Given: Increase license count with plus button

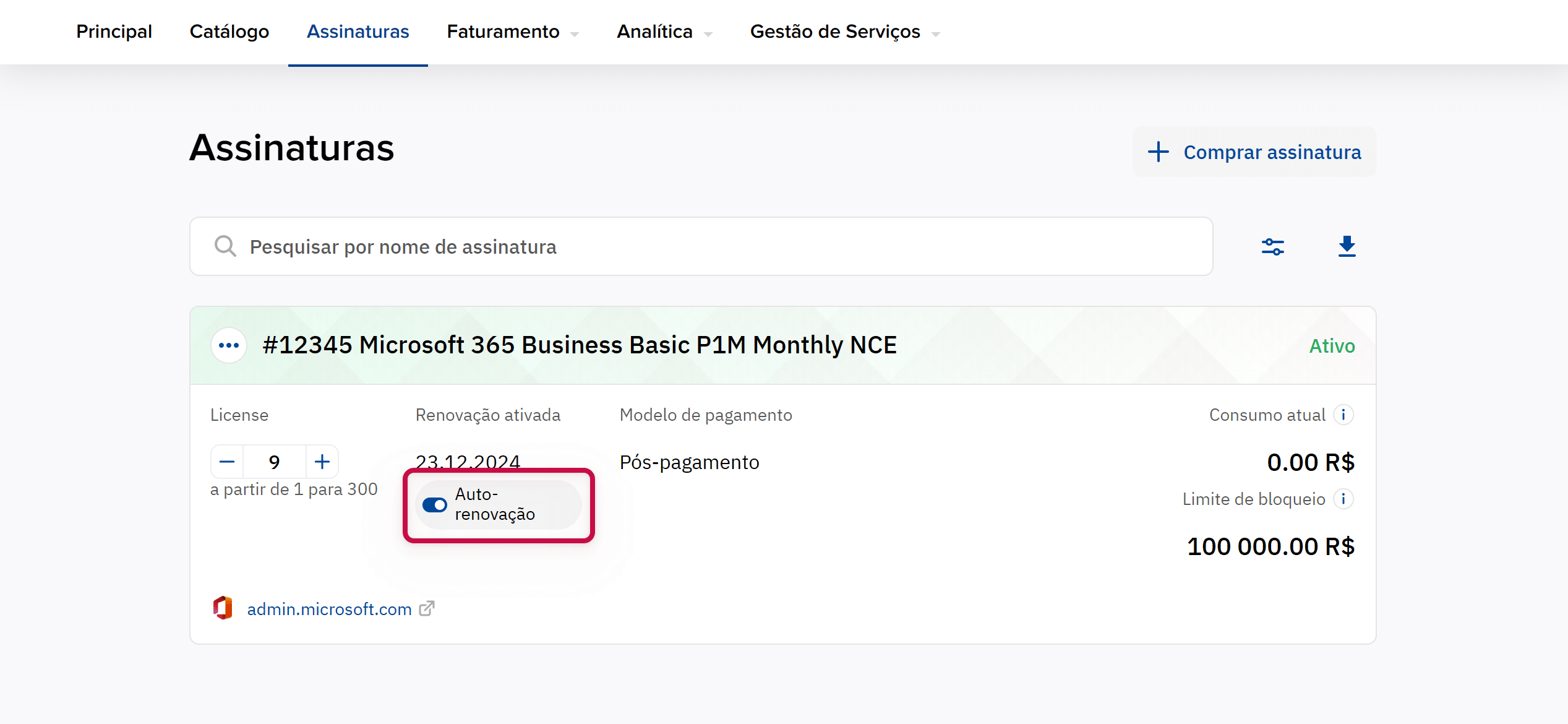Looking at the screenshot, I should pos(322,462).
